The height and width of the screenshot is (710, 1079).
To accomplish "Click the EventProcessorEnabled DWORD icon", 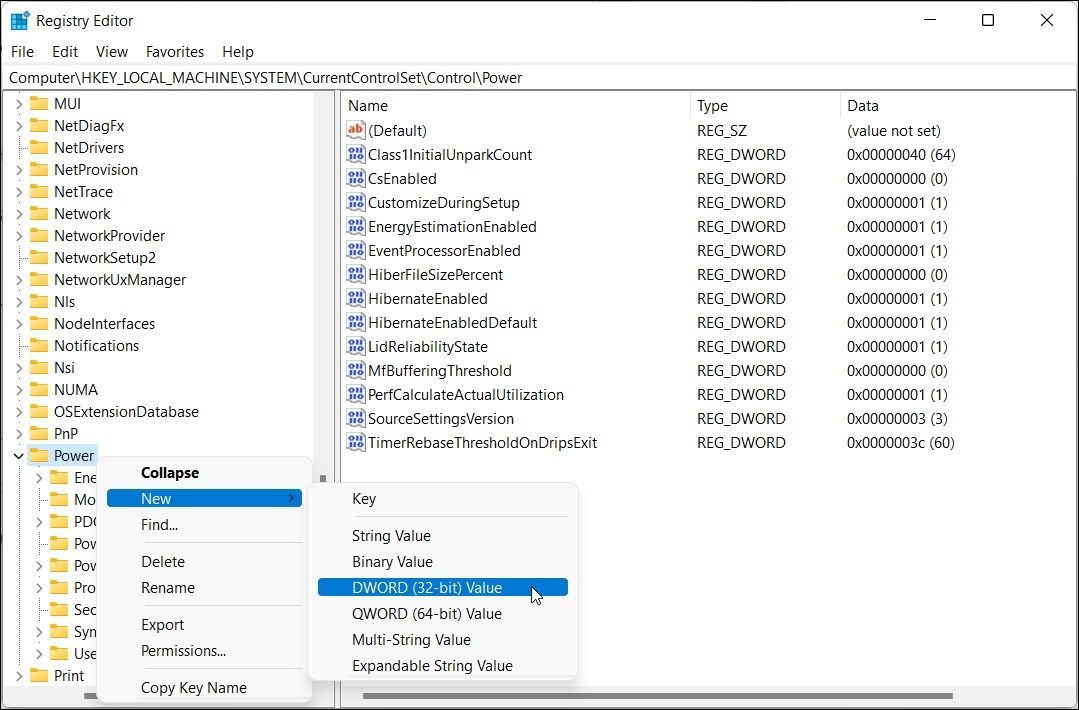I will coord(355,250).
